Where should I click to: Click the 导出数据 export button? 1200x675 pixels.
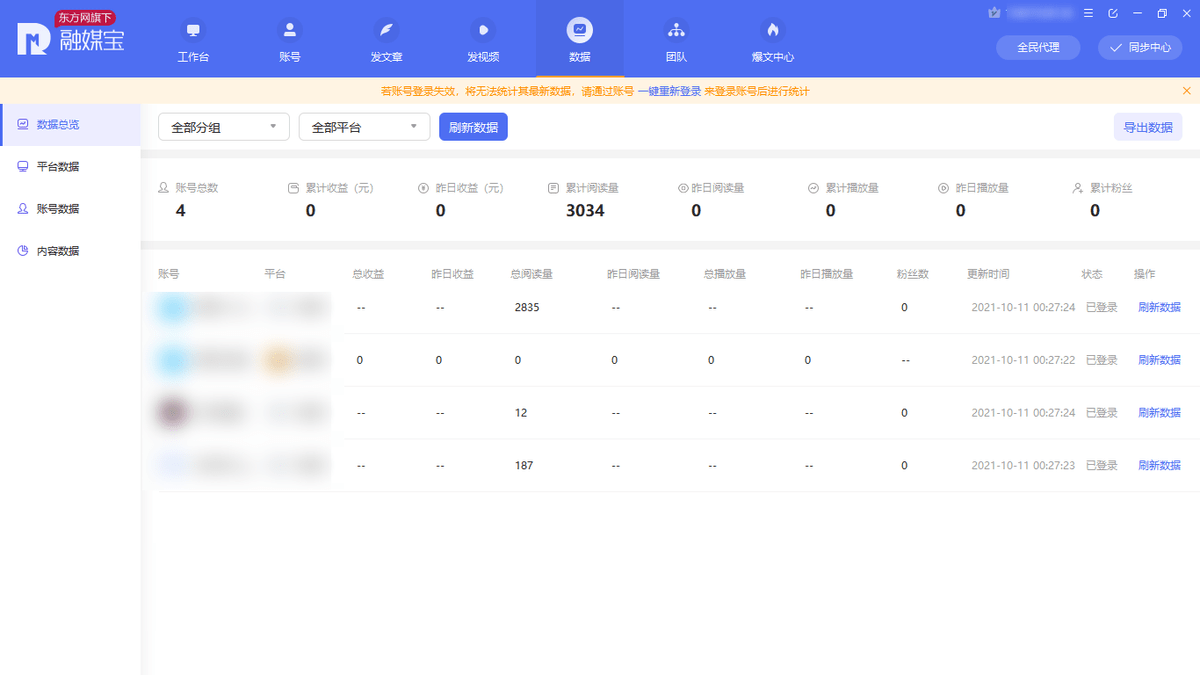tap(1147, 127)
